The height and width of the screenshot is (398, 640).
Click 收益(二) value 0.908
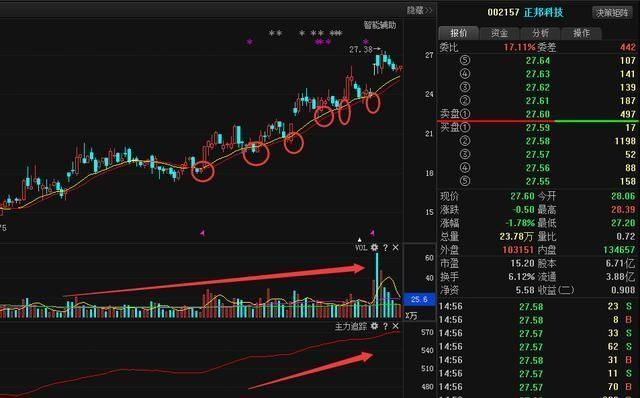click(x=623, y=290)
